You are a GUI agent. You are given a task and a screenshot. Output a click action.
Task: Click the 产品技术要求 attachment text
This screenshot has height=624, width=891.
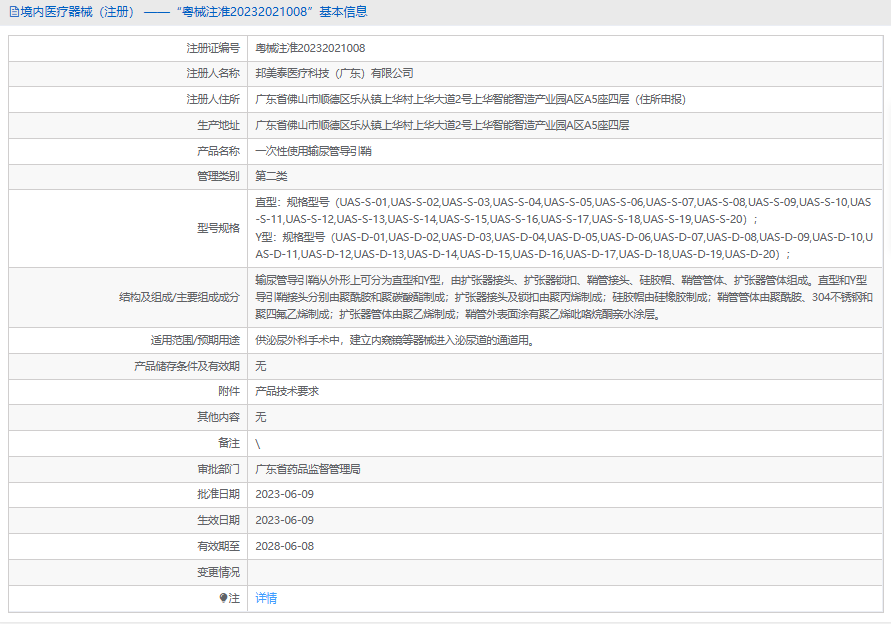tap(287, 392)
